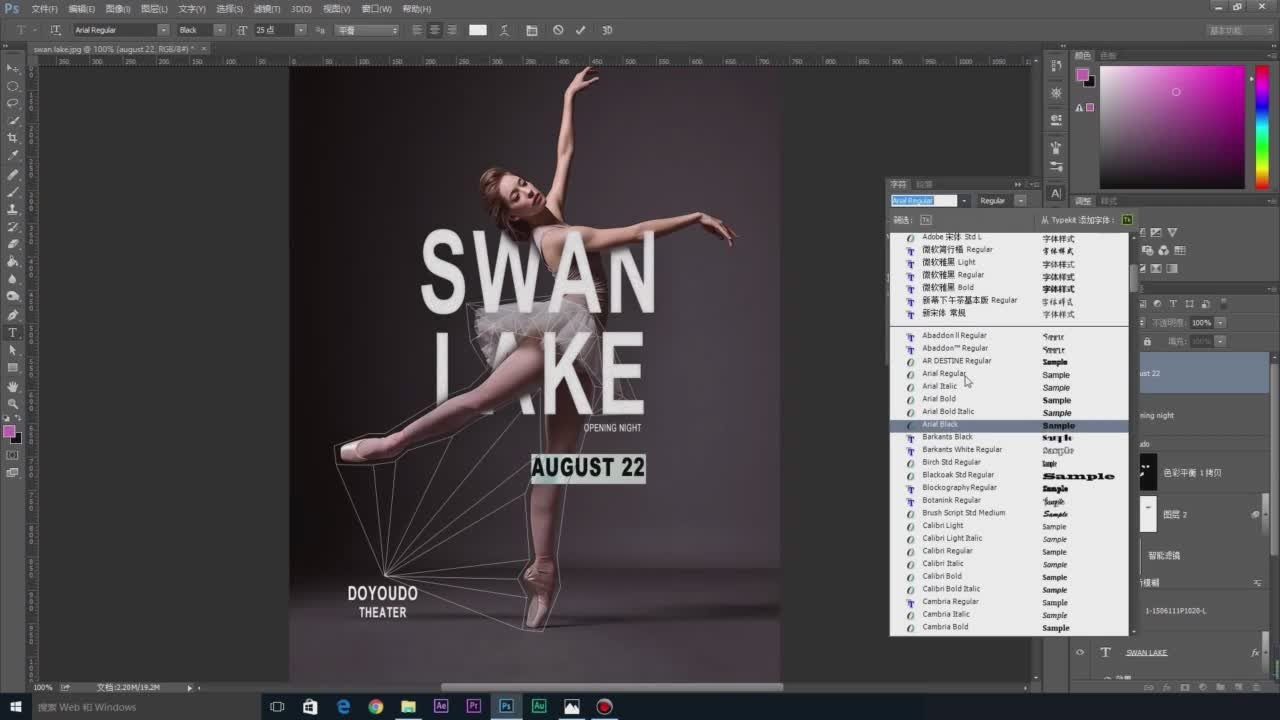The height and width of the screenshot is (720, 1280).
Task: Commit current text edits checkmark
Action: pyautogui.click(x=580, y=30)
